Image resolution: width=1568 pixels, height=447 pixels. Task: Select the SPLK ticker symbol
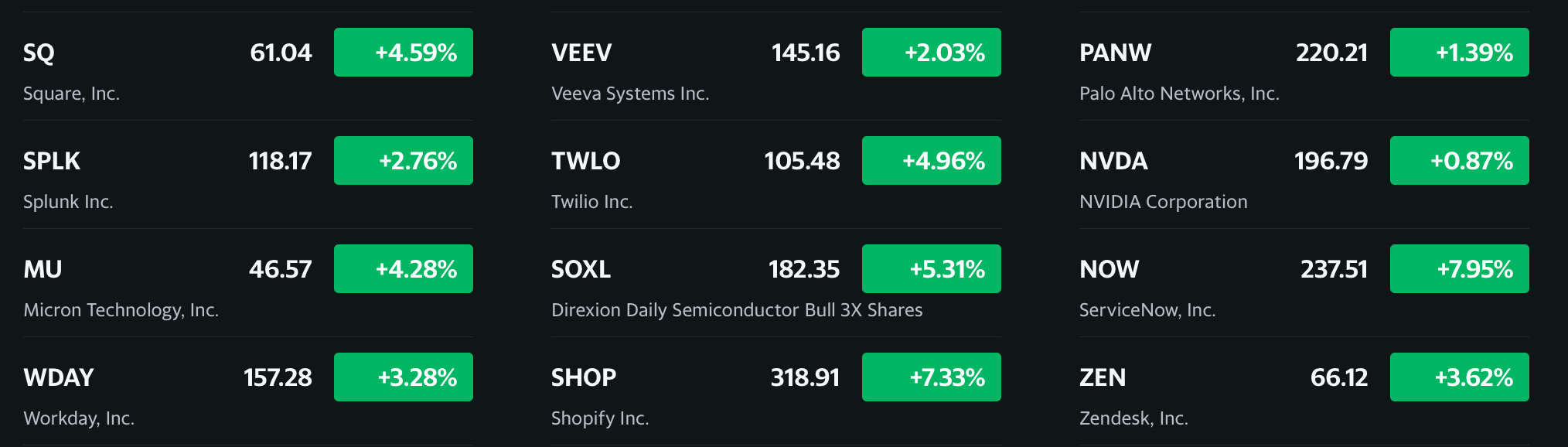click(x=52, y=161)
